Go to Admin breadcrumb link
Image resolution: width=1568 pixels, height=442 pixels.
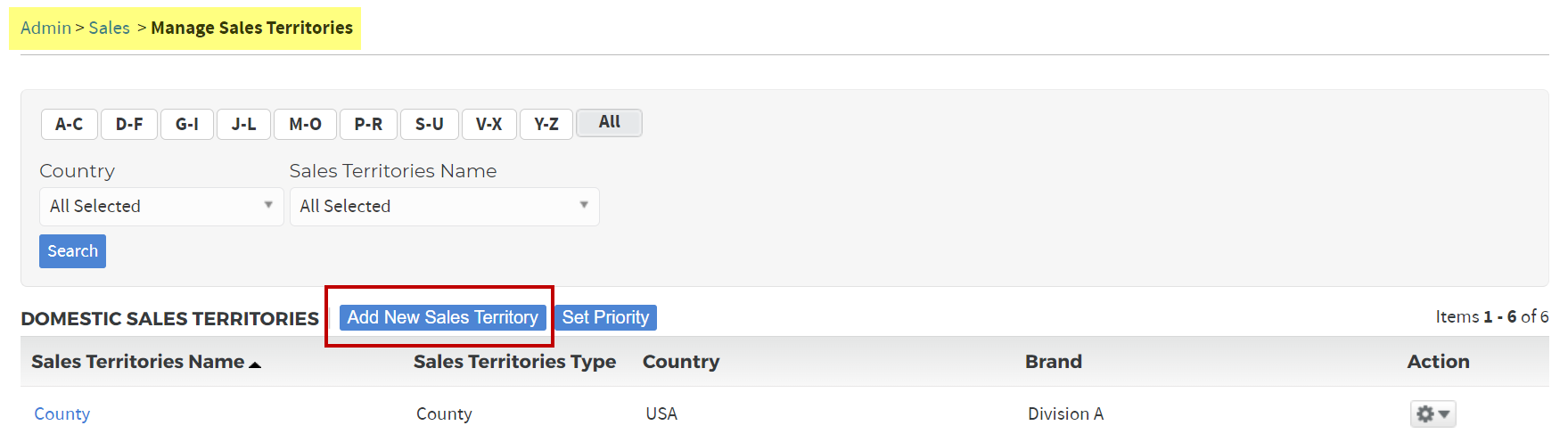click(x=45, y=28)
